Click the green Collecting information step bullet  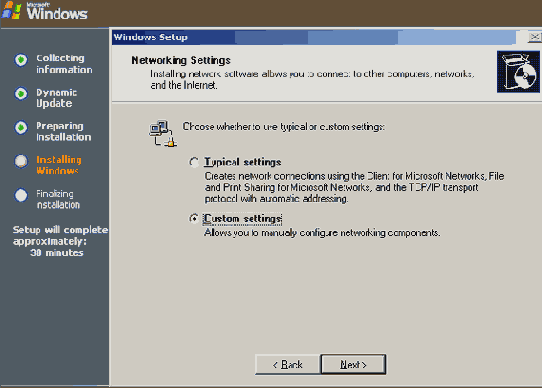tap(21, 60)
